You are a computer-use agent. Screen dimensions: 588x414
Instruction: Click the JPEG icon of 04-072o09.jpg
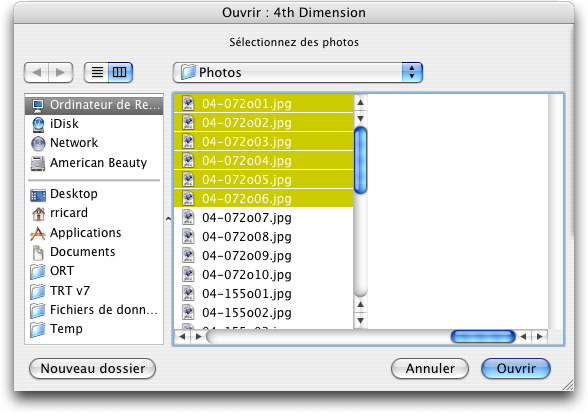pyautogui.click(x=188, y=256)
